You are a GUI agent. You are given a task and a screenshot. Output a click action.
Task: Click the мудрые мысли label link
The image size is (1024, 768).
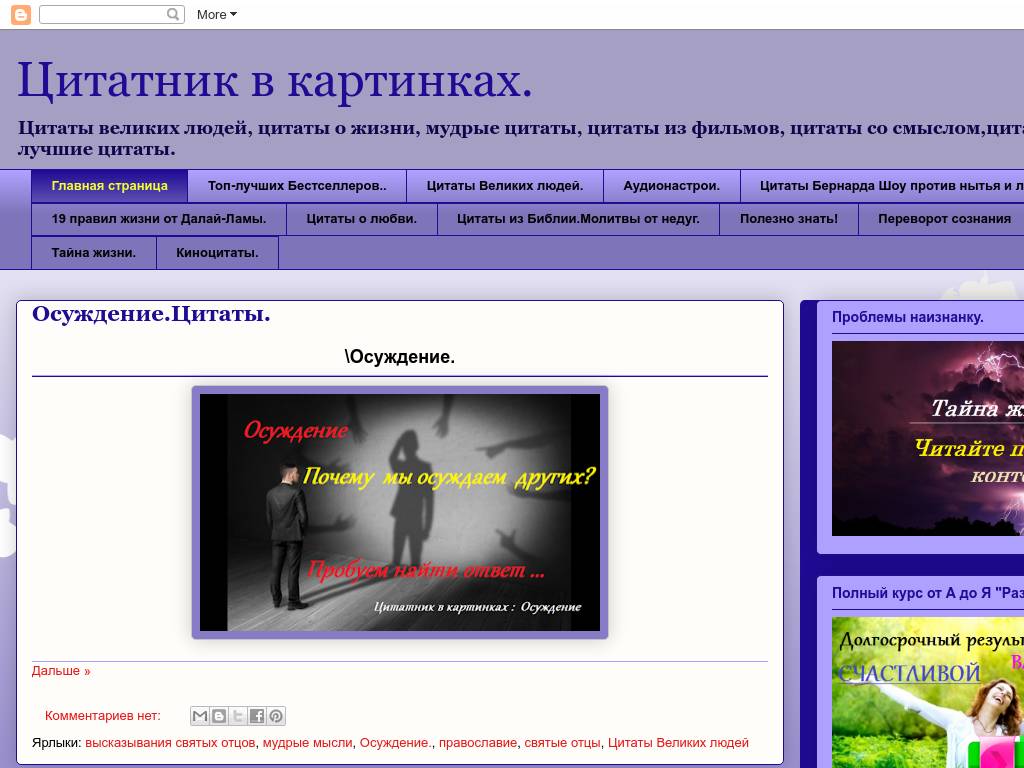coord(306,743)
